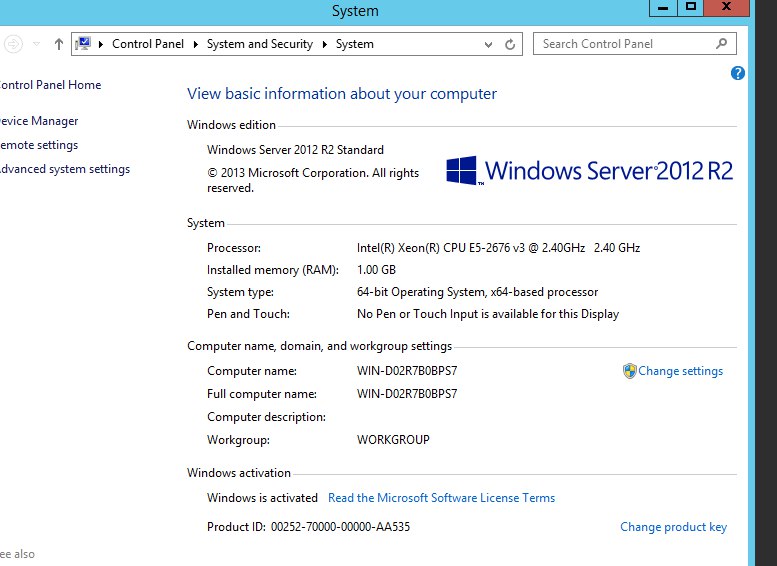
Task: Select System and Security breadcrumb
Action: click(x=260, y=44)
